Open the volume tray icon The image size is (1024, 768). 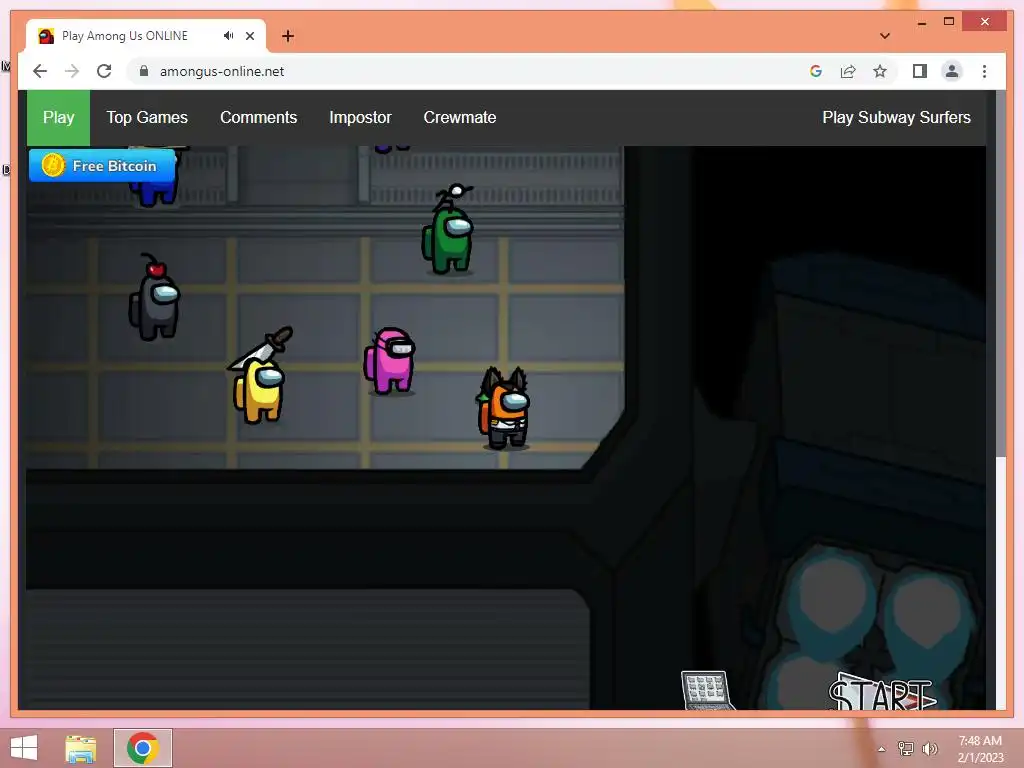point(929,748)
